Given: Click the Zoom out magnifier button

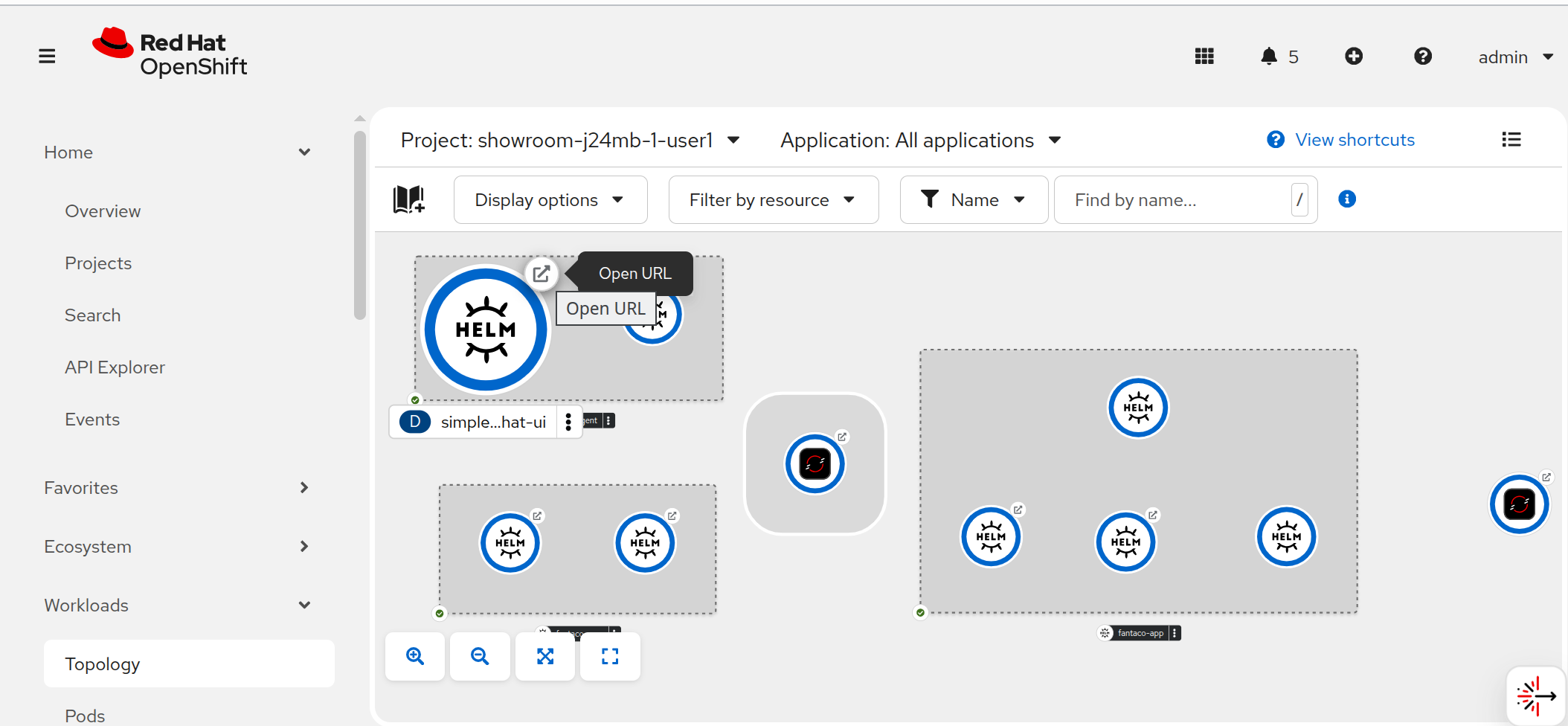Looking at the screenshot, I should [x=480, y=656].
